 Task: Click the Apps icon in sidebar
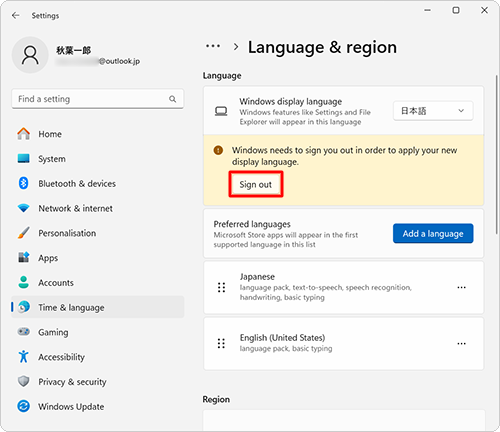pyautogui.click(x=23, y=257)
